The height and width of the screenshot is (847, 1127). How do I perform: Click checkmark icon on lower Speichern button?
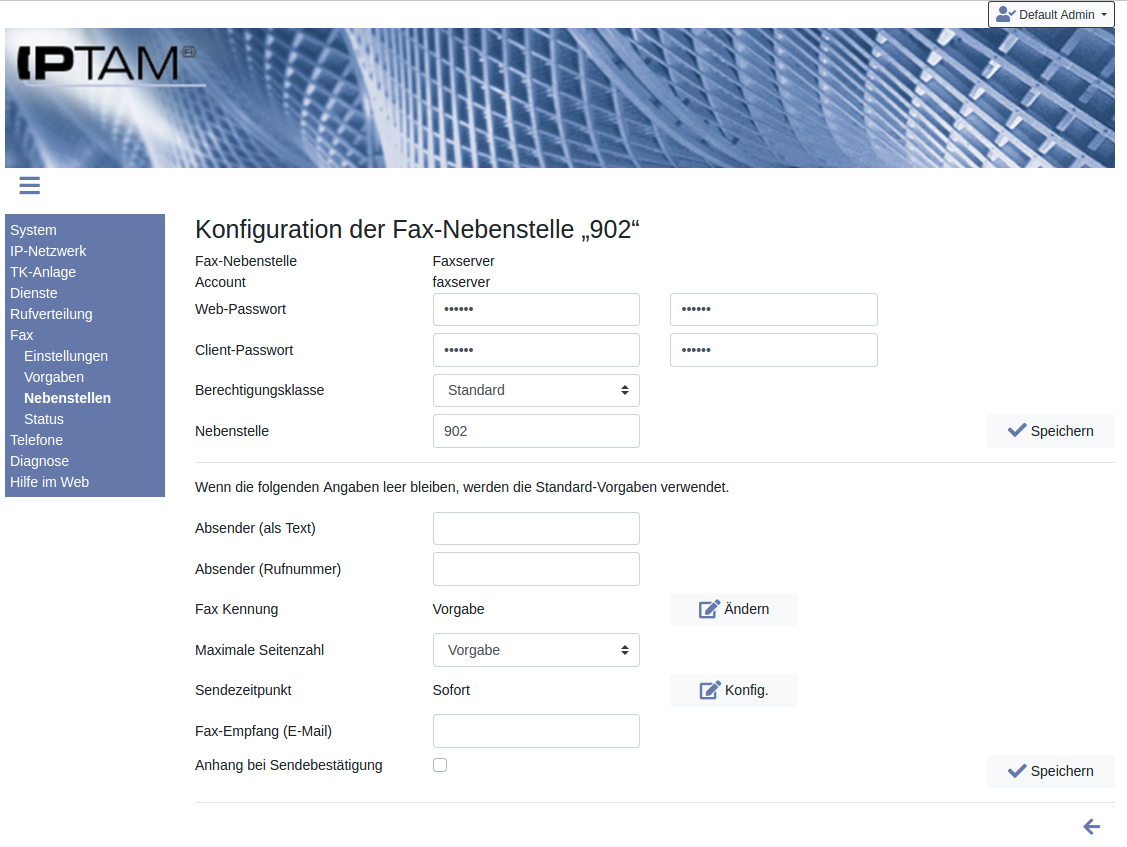(1017, 771)
